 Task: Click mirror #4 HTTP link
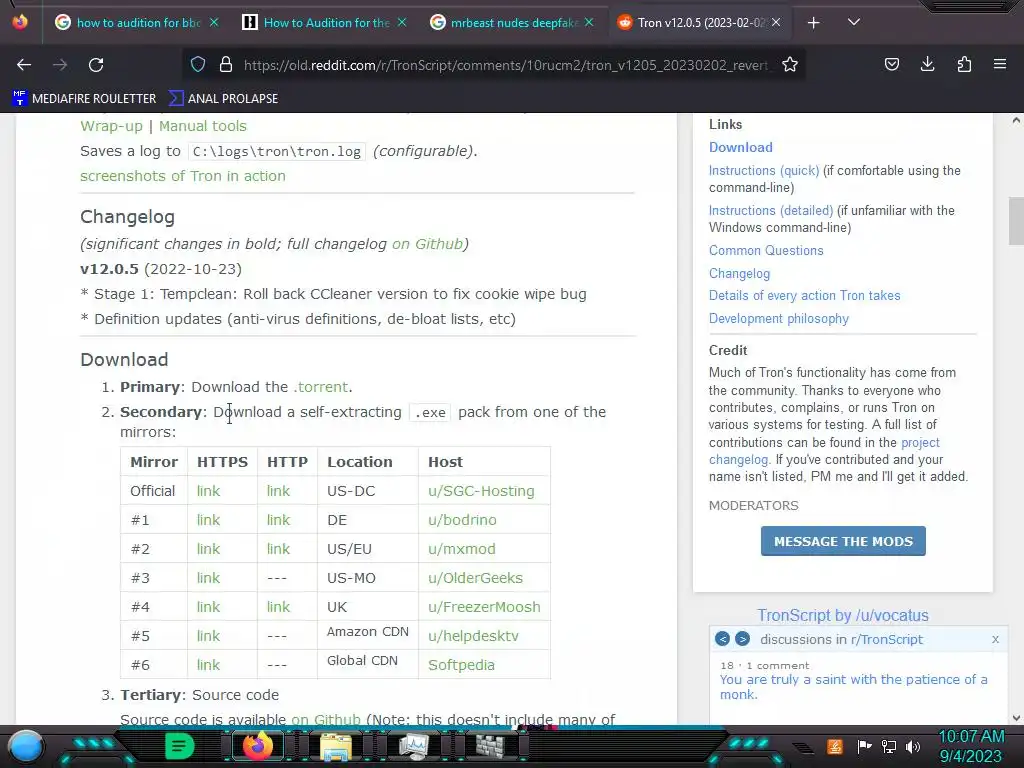pos(278,607)
